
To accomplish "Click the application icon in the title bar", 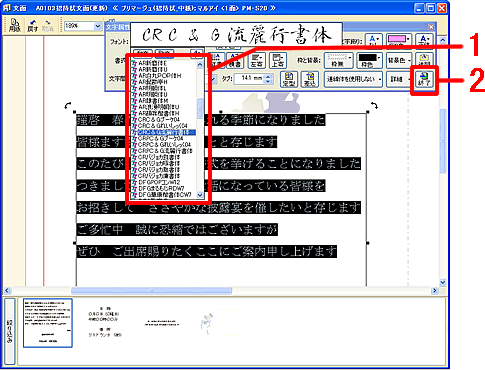I will [7, 8].
